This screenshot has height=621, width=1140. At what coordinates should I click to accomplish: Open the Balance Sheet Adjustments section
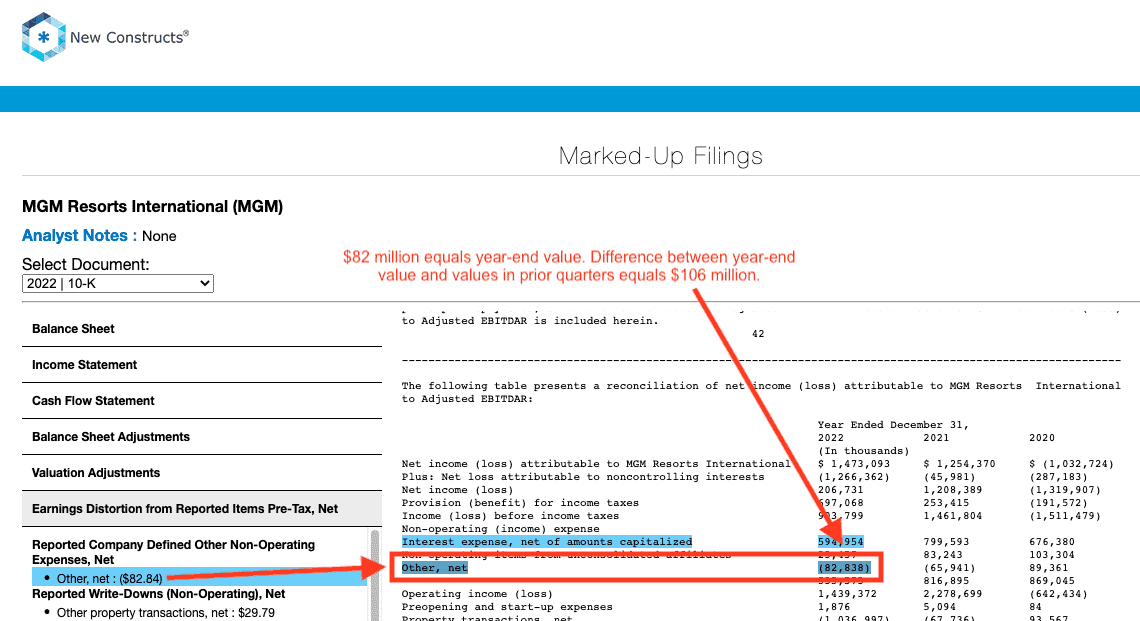(x=201, y=437)
